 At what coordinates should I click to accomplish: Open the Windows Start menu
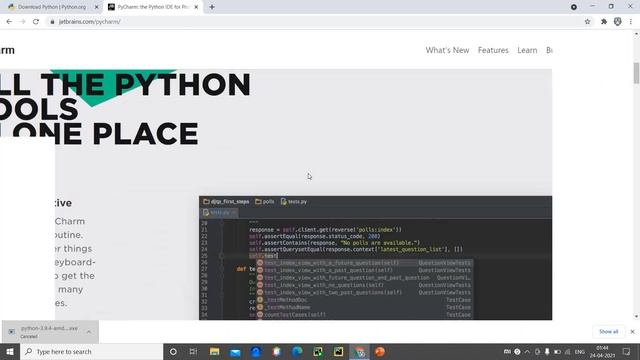pyautogui.click(x=10, y=351)
